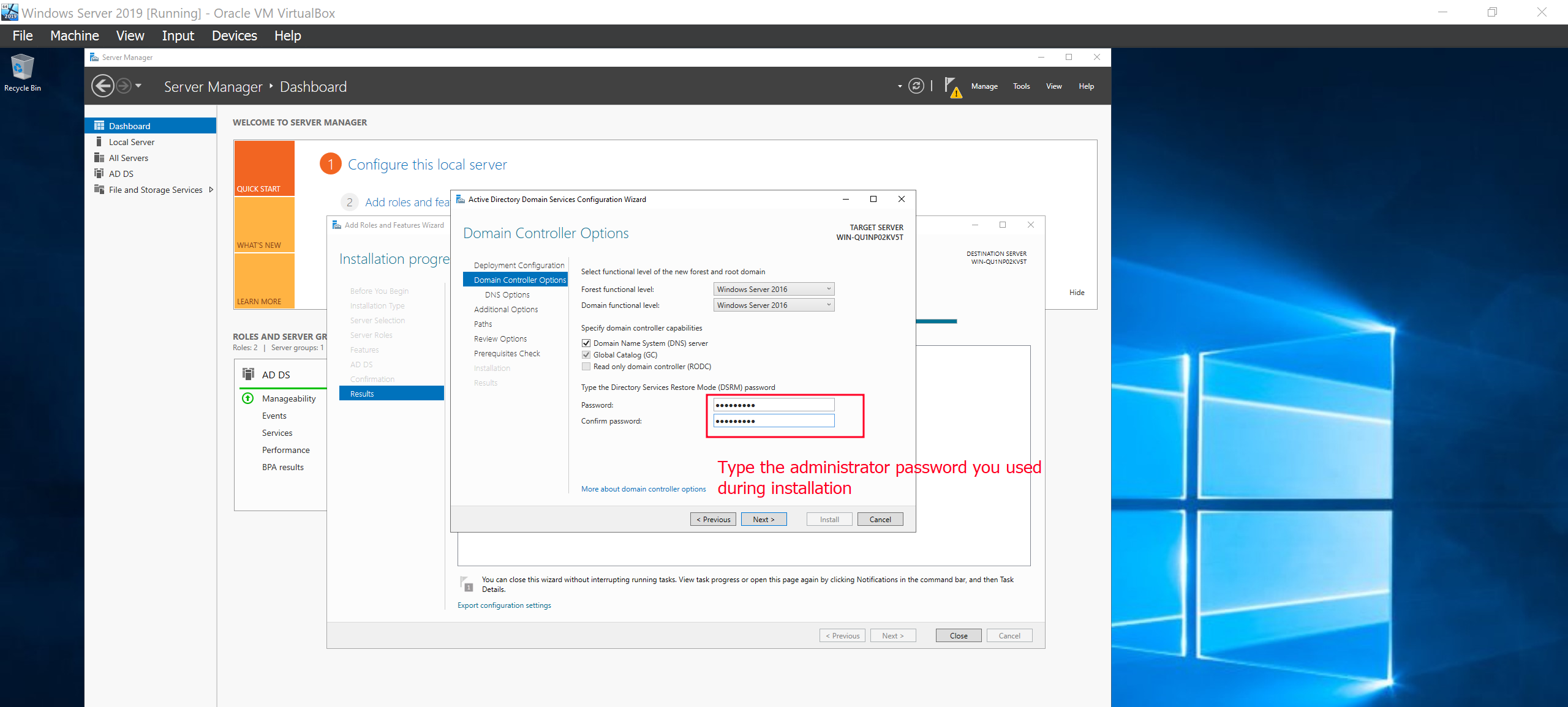Screen dimensions: 1568x707
Task: Open the Server Manager Help menu
Action: [x=1087, y=86]
